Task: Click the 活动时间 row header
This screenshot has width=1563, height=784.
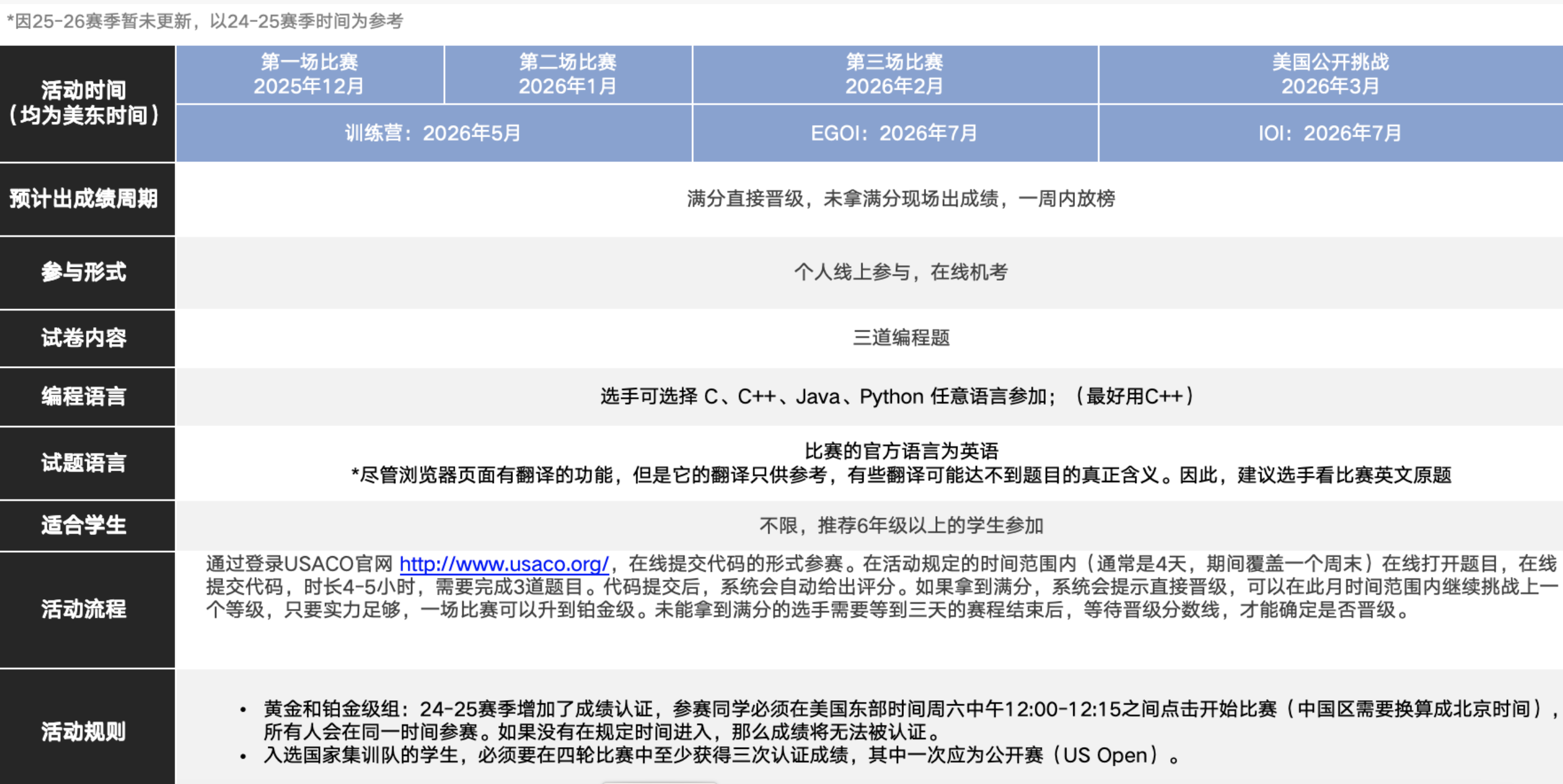Action: click(85, 103)
